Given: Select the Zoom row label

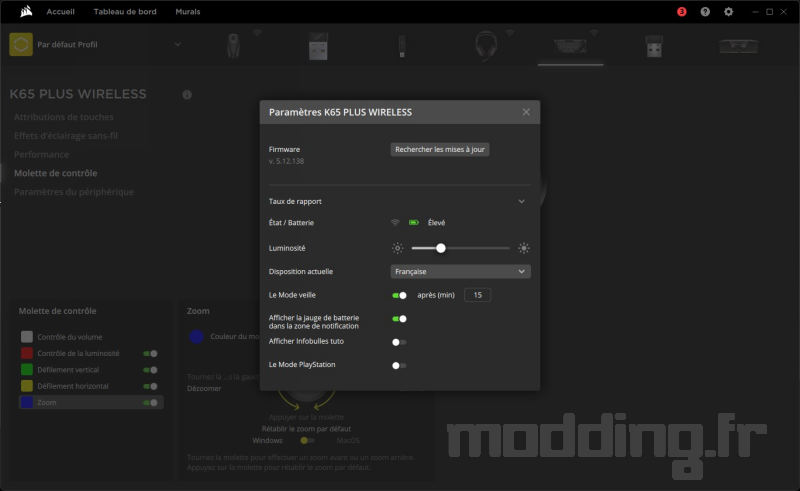Looking at the screenshot, I should pos(46,402).
